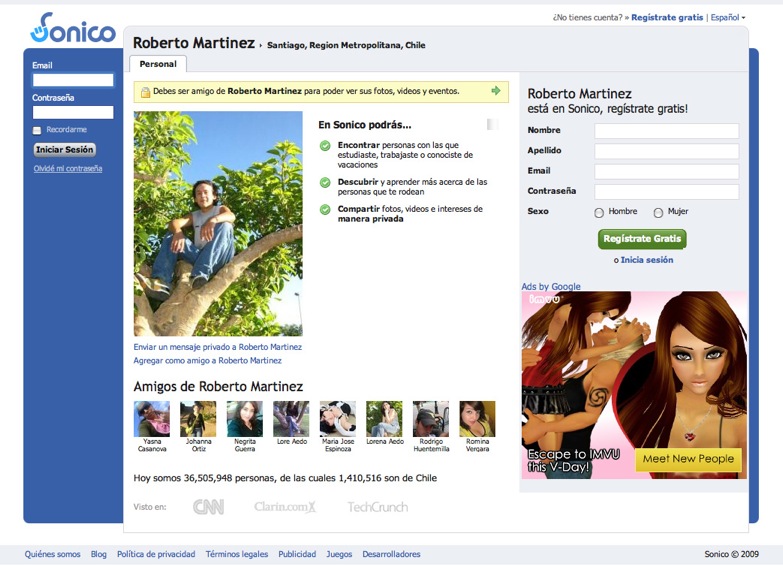
Task: Click the lock icon in friend notice
Action: tap(145, 92)
